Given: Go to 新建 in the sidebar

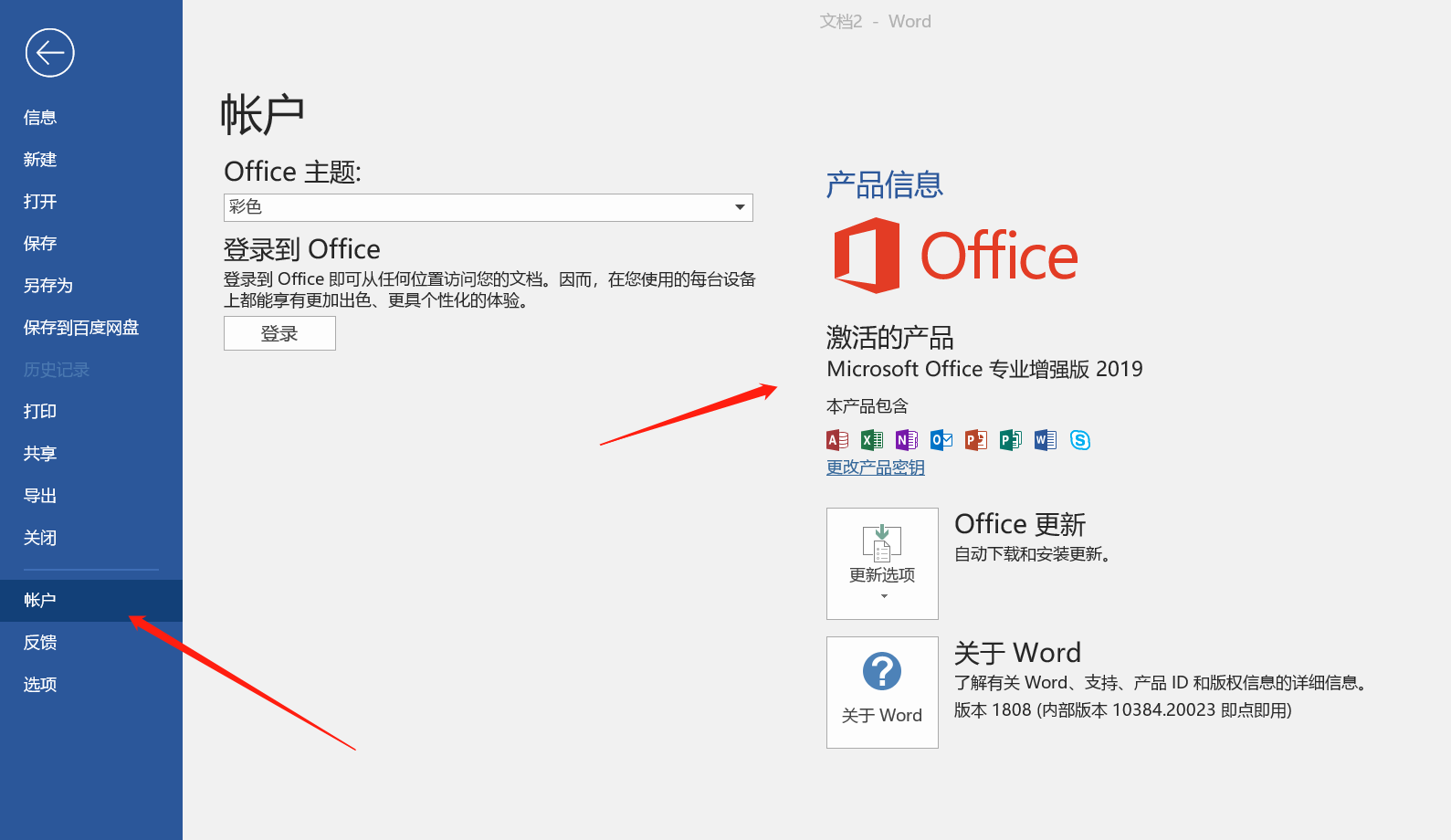Looking at the screenshot, I should tap(40, 160).
